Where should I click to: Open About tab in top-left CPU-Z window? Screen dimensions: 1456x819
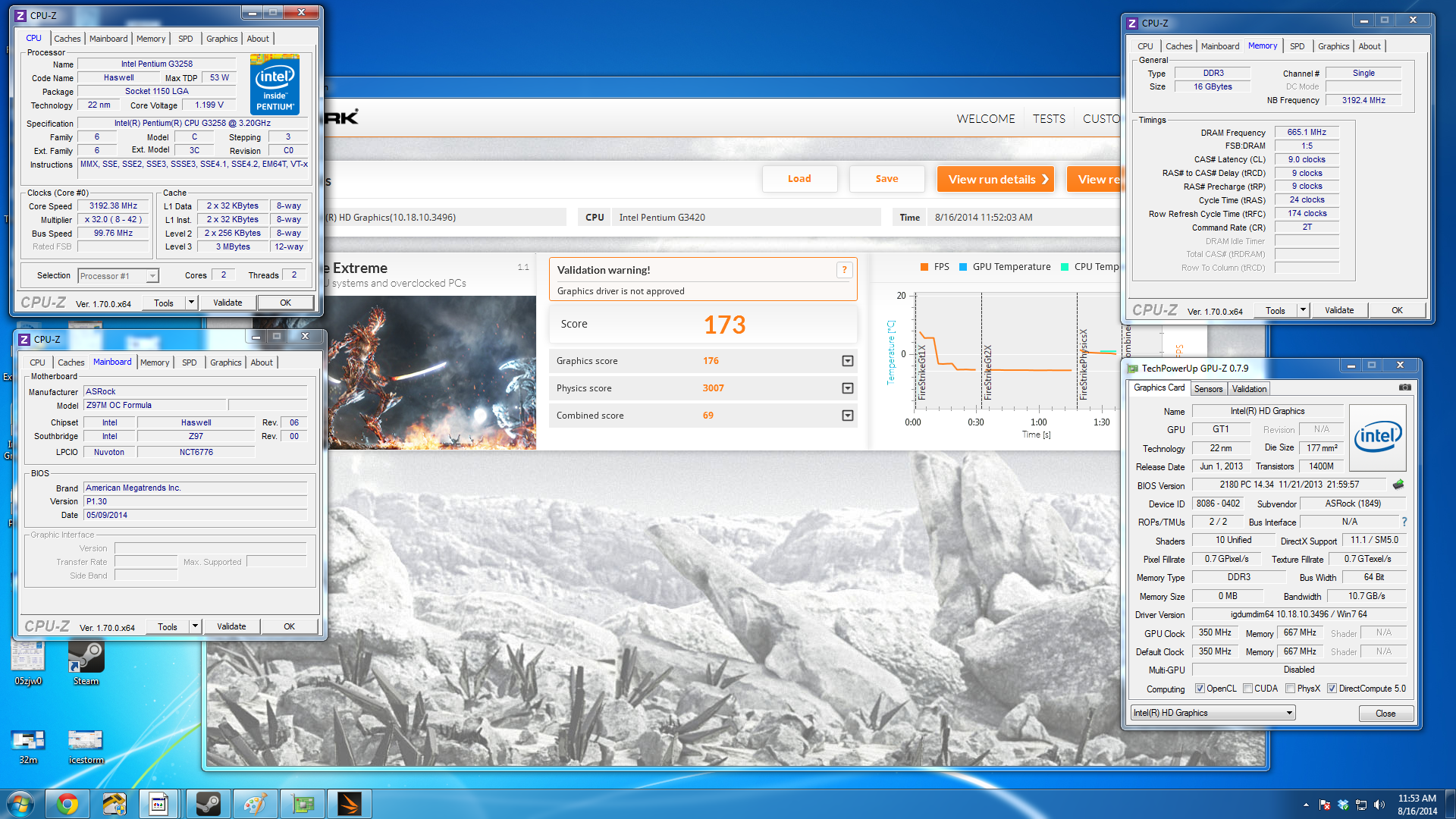[258, 39]
